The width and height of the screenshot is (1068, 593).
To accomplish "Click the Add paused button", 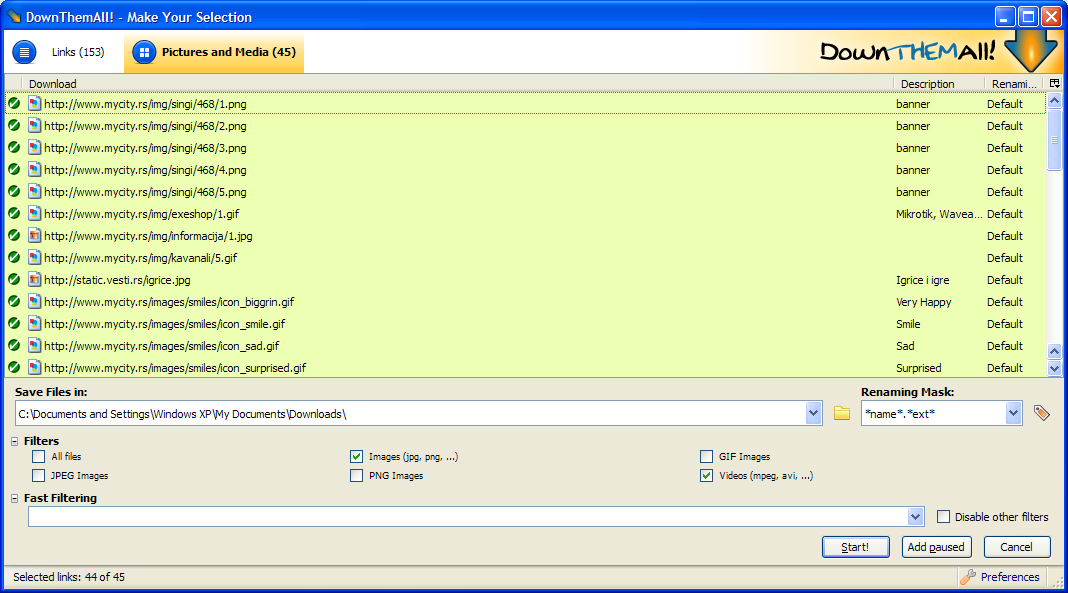I will [936, 547].
